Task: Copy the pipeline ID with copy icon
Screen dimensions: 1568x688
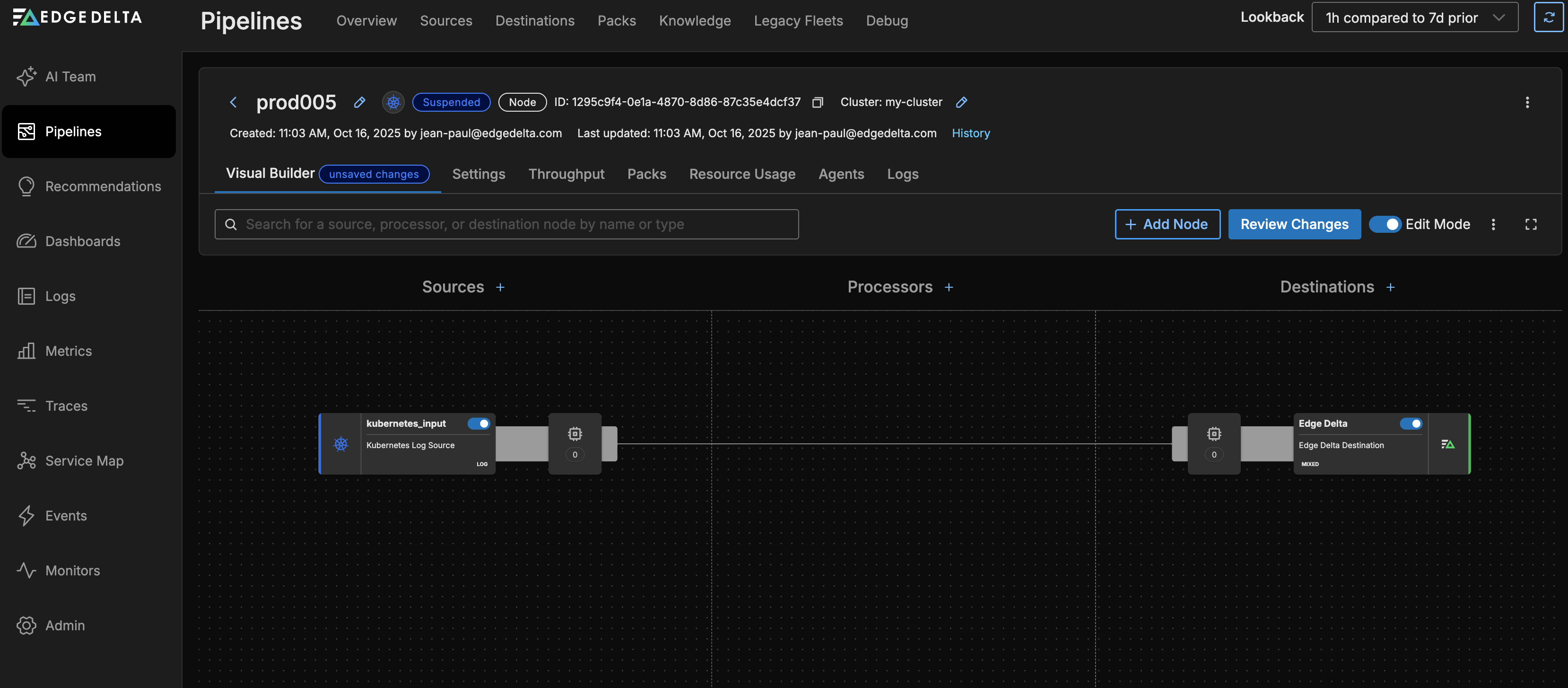Action: coord(818,102)
